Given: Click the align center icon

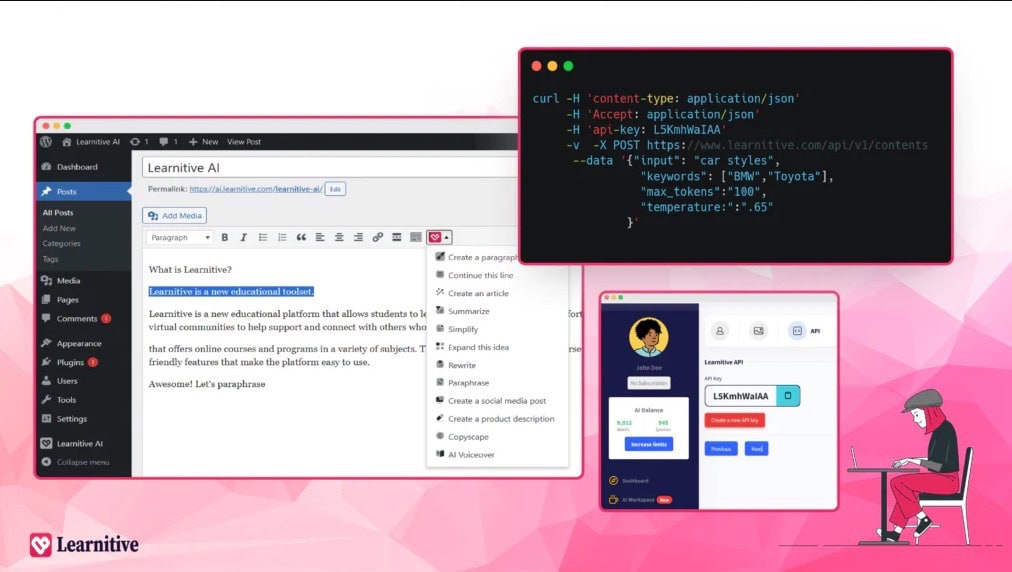Looking at the screenshot, I should coord(339,238).
